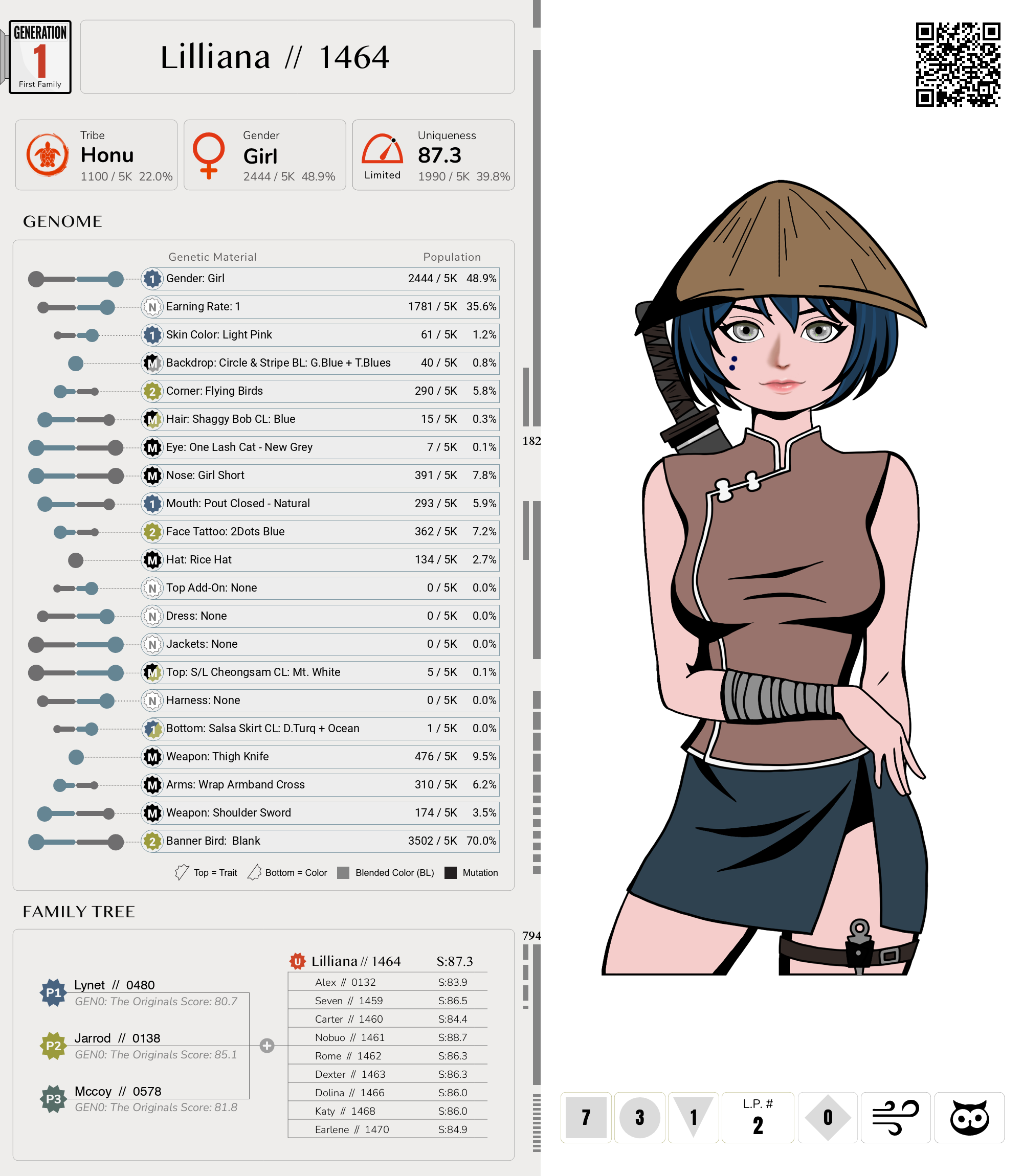Click the wind icon tile
Image resolution: width=1023 pixels, height=1176 pixels.
(x=895, y=1117)
